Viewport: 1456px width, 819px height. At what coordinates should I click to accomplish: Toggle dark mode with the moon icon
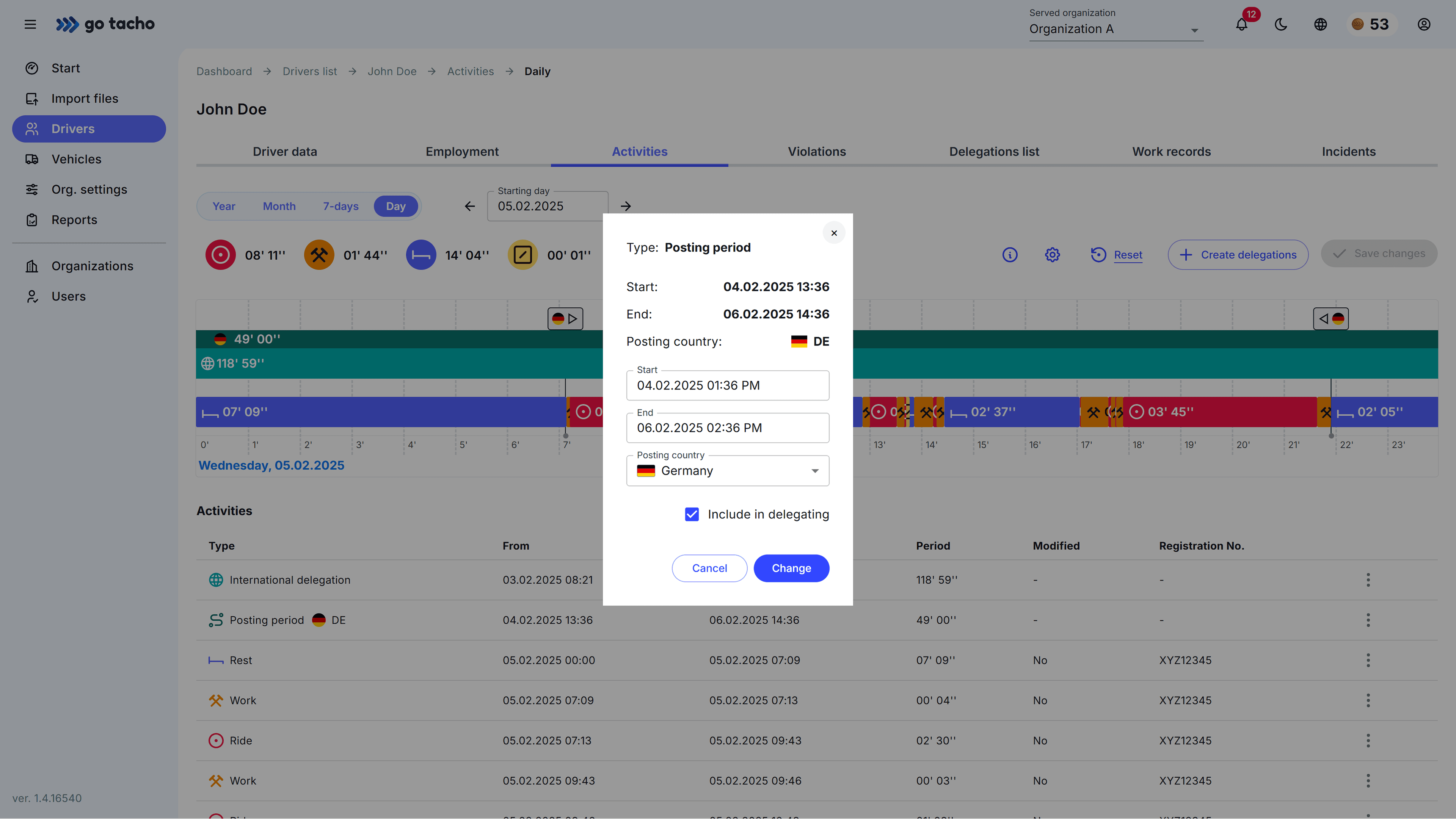click(1281, 24)
